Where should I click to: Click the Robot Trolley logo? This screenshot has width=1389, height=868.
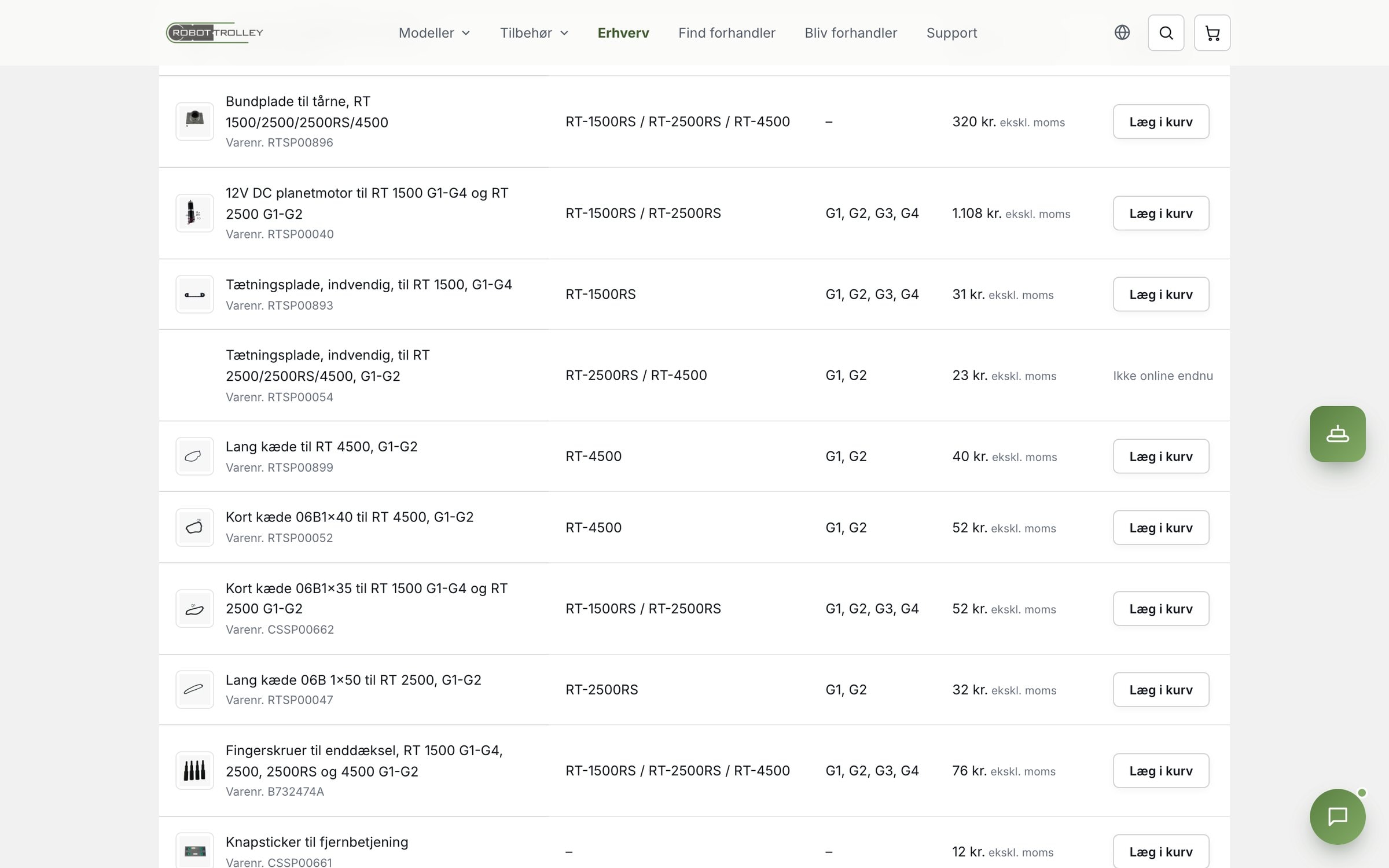pyautogui.click(x=215, y=32)
